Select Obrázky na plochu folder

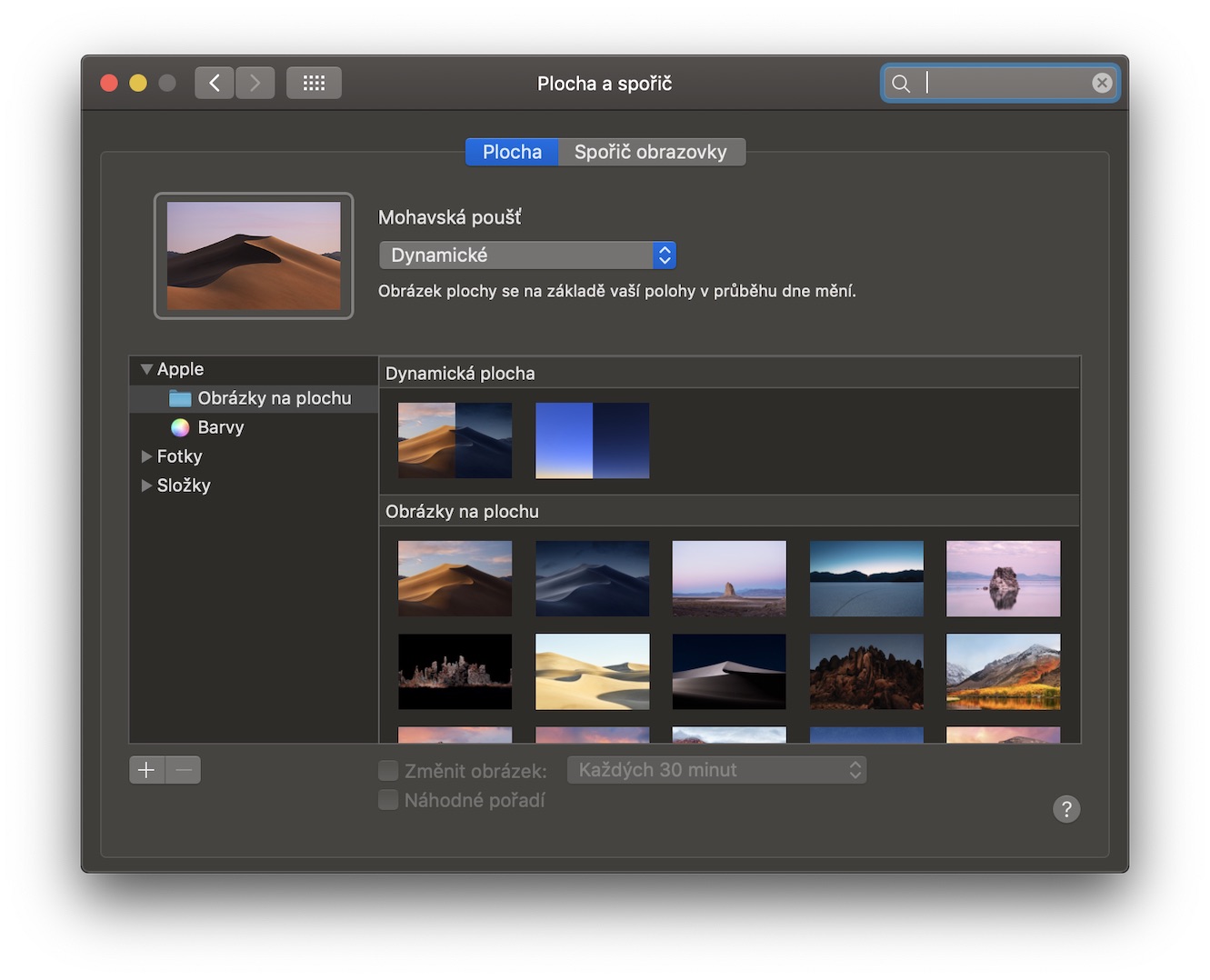(x=274, y=398)
